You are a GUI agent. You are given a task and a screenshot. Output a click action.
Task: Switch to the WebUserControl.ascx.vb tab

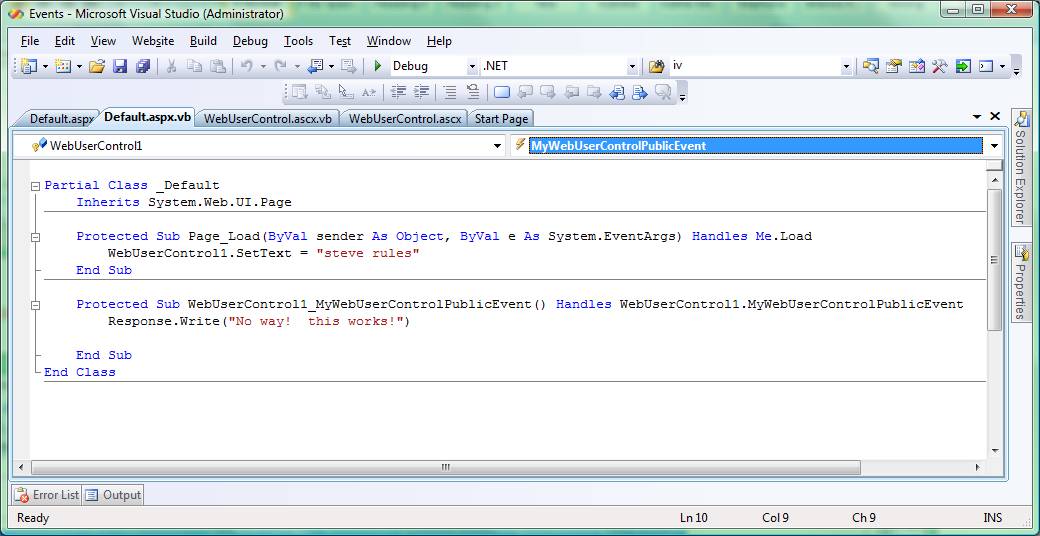[267, 119]
